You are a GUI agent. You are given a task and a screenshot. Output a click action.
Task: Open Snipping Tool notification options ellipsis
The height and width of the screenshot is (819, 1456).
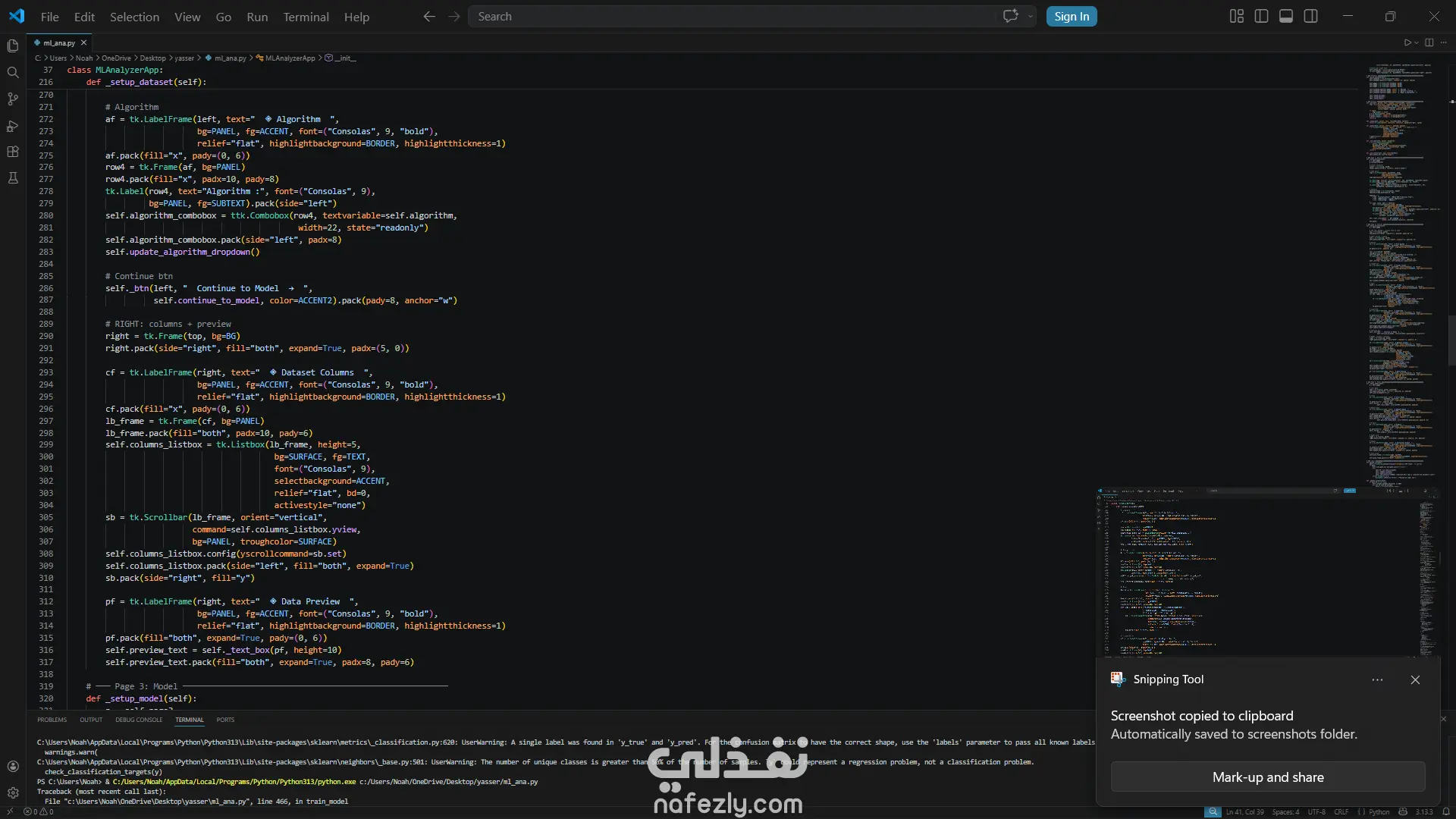(1378, 679)
